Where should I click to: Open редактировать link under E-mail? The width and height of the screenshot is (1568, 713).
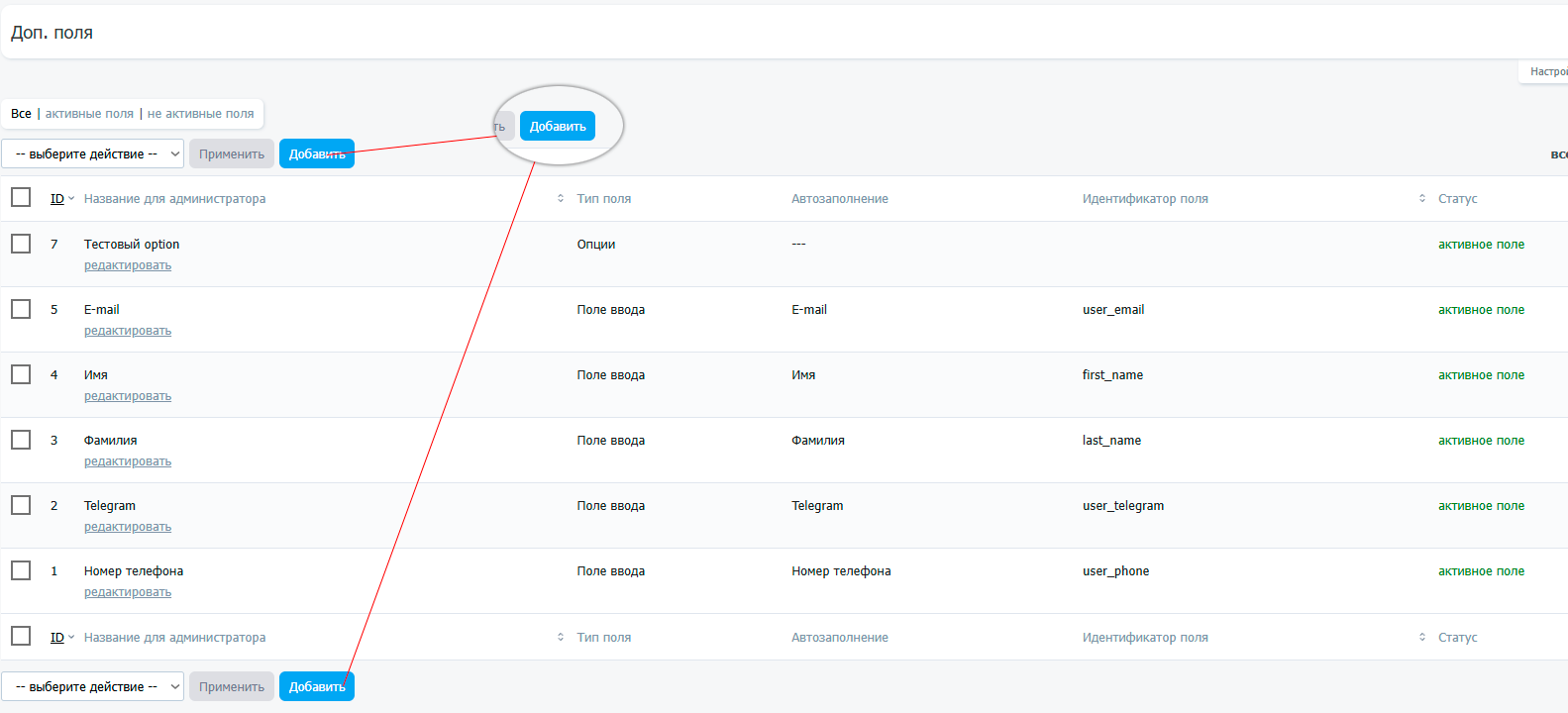[x=128, y=331]
